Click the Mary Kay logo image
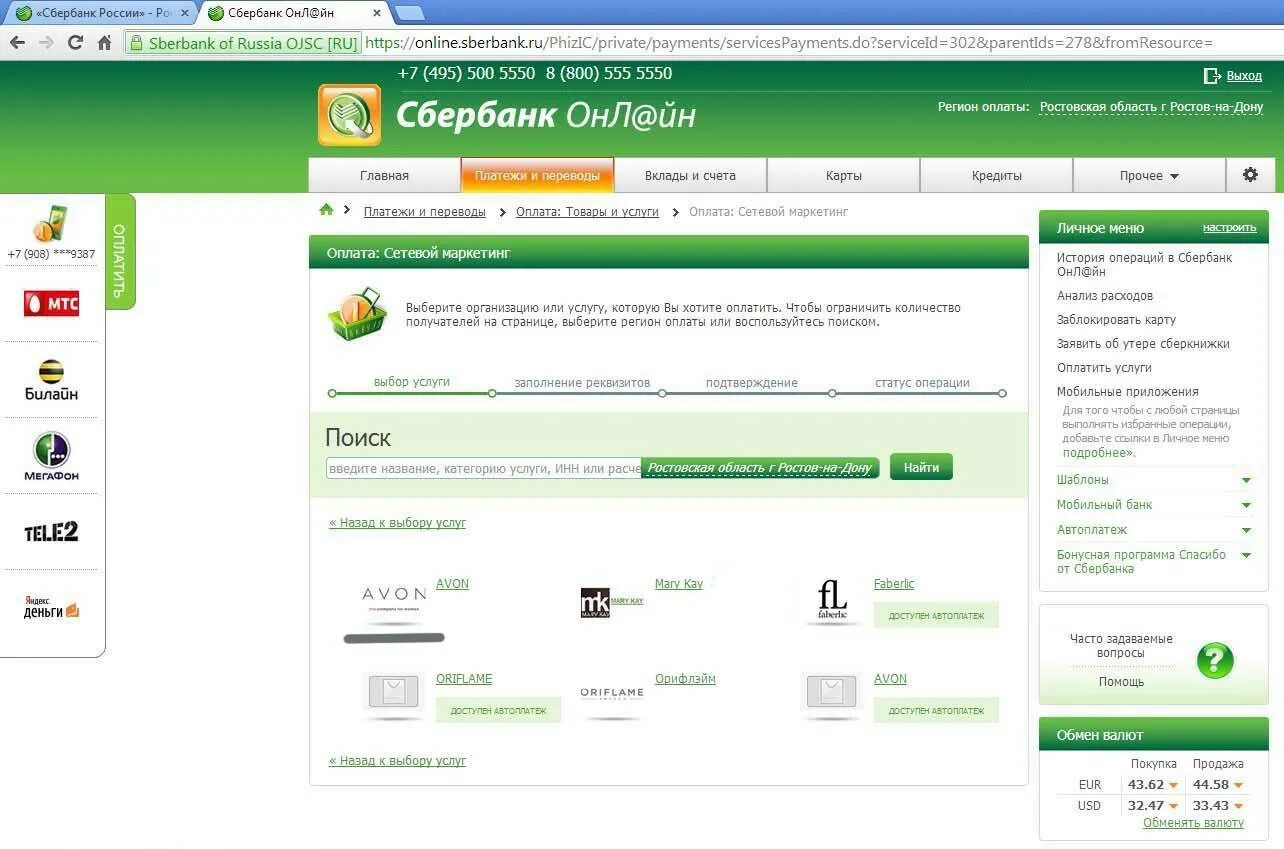This screenshot has height=849, width=1284. (612, 602)
